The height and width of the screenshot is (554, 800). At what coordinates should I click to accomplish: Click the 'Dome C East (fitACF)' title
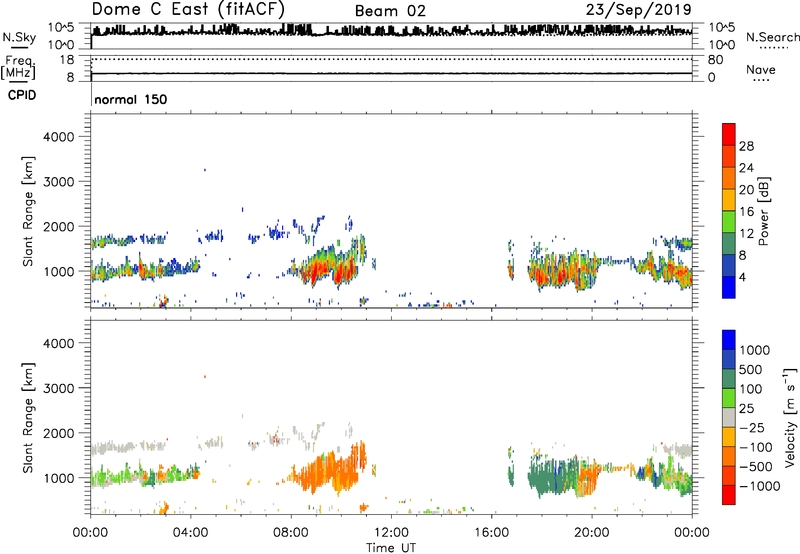(188, 9)
